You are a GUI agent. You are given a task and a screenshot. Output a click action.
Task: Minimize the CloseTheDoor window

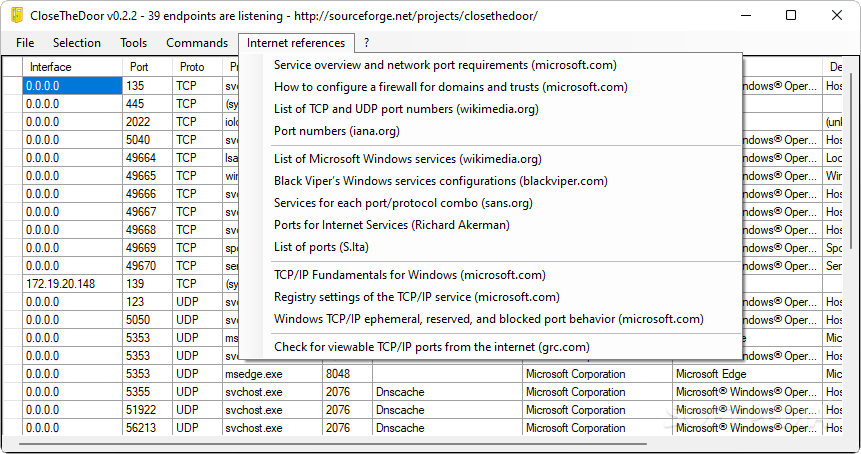coord(746,15)
